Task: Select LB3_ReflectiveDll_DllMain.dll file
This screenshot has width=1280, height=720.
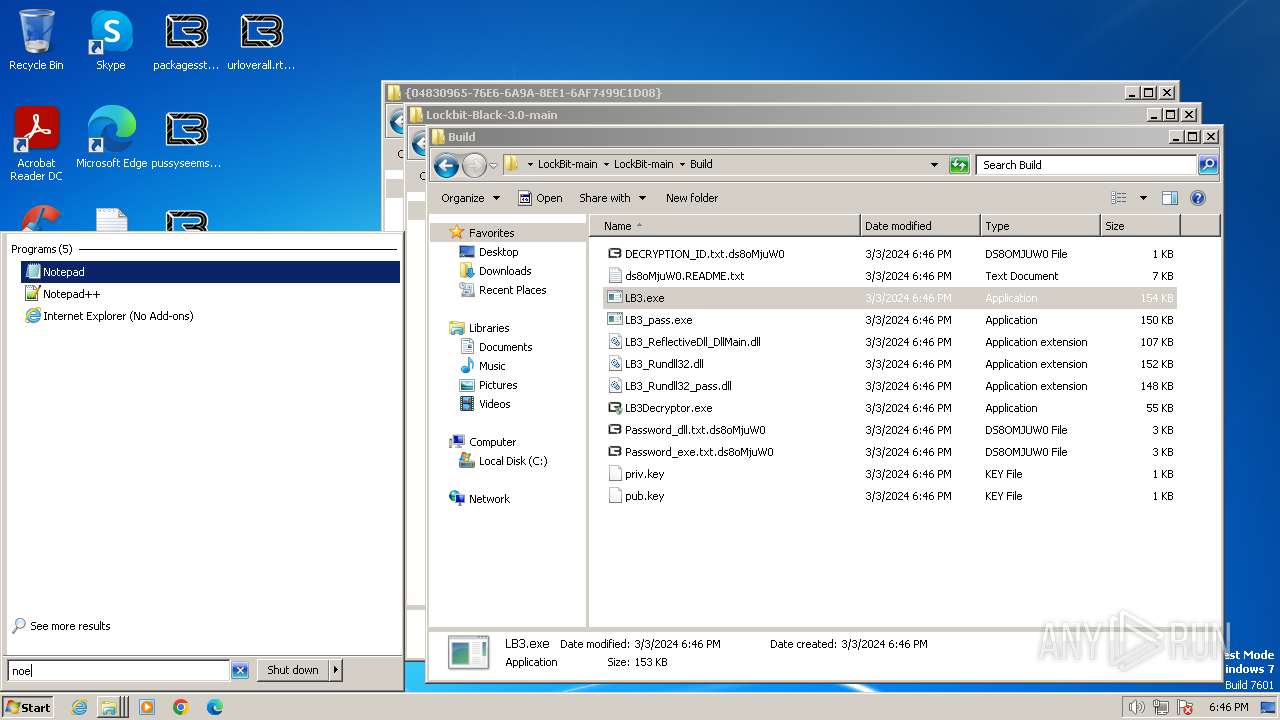Action: (x=692, y=342)
